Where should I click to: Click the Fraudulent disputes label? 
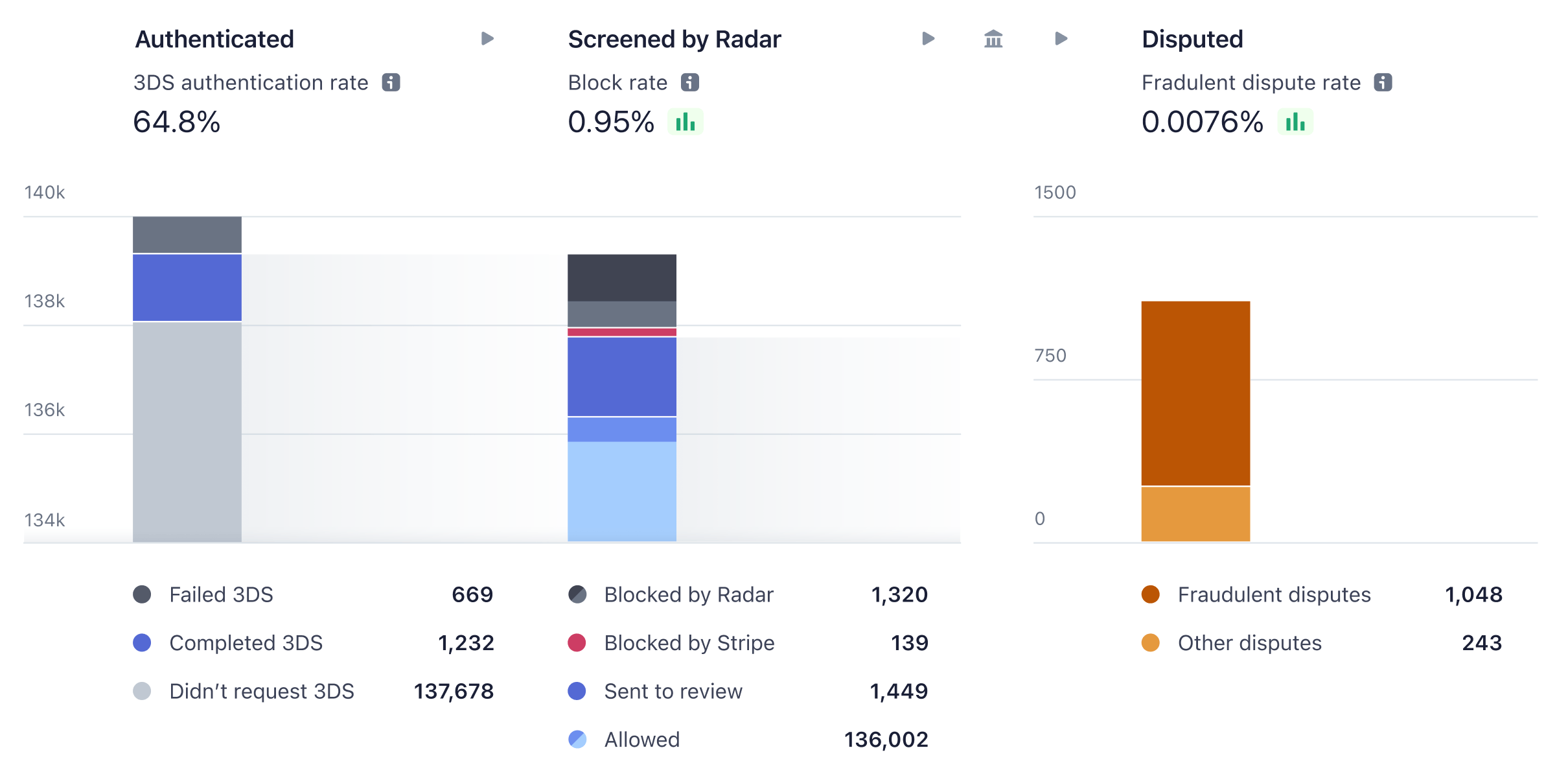coord(1274,594)
